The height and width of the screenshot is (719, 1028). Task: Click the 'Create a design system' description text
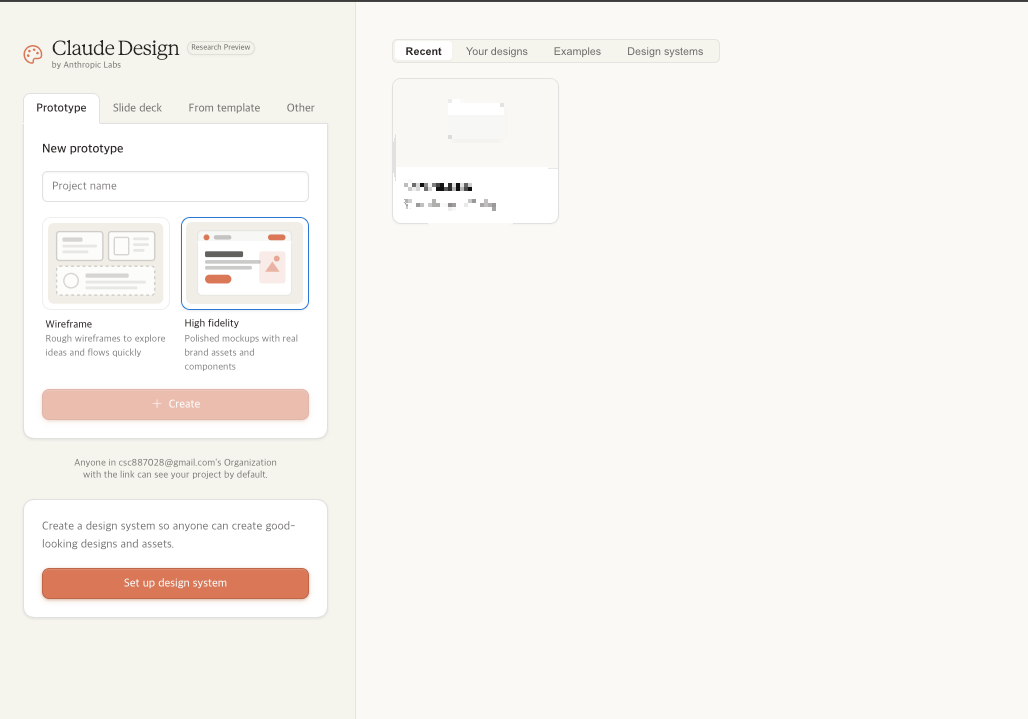(x=168, y=534)
